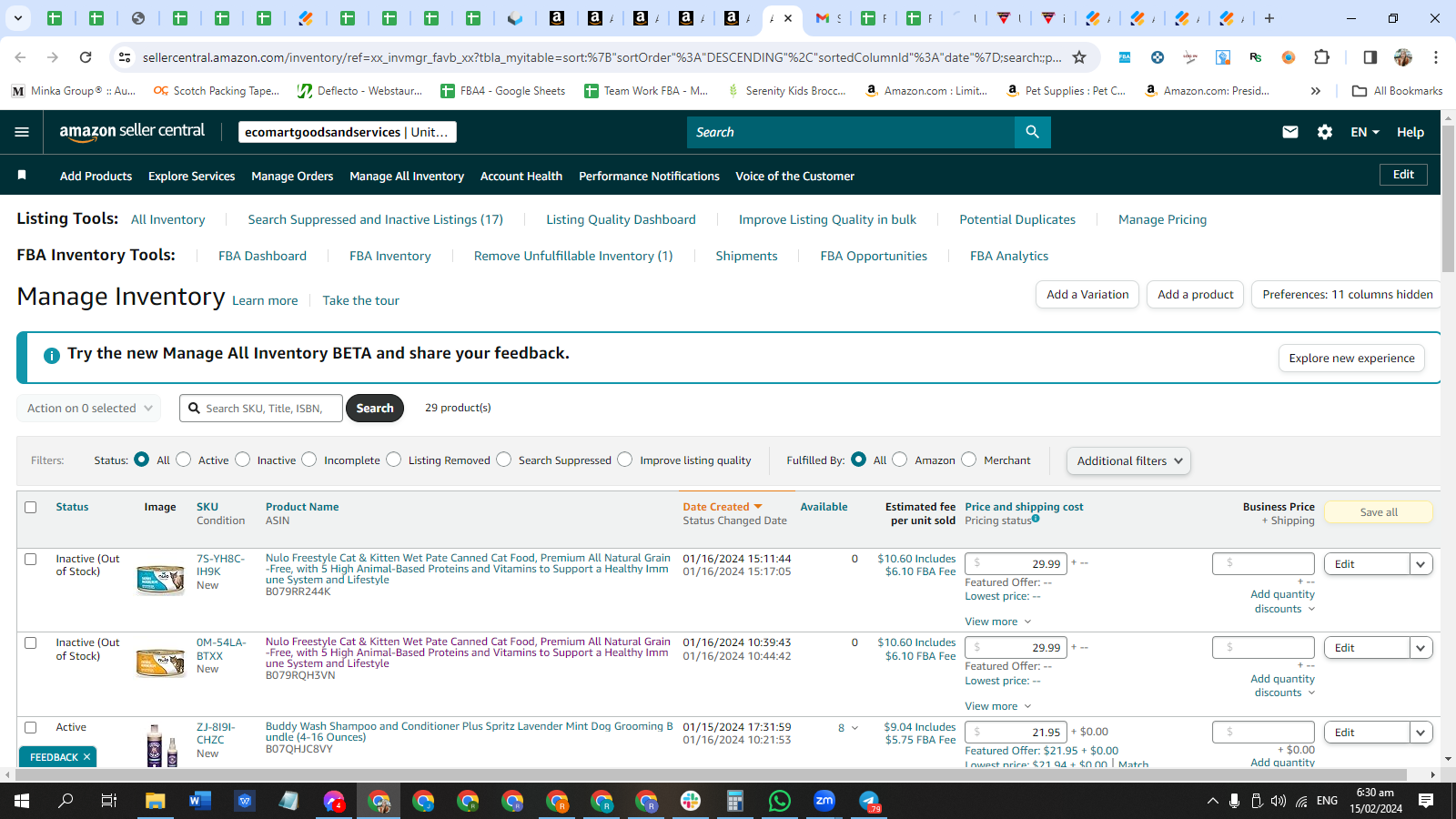Viewport: 1456px width, 819px height.
Task: Expand the Additional filters dropdown
Action: [x=1128, y=460]
